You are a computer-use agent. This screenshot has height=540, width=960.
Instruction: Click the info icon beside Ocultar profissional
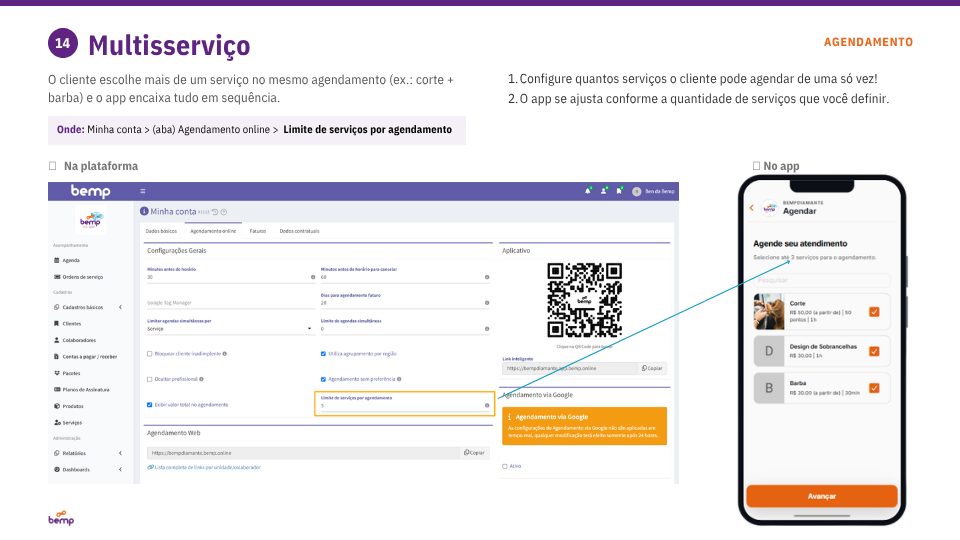(x=201, y=379)
